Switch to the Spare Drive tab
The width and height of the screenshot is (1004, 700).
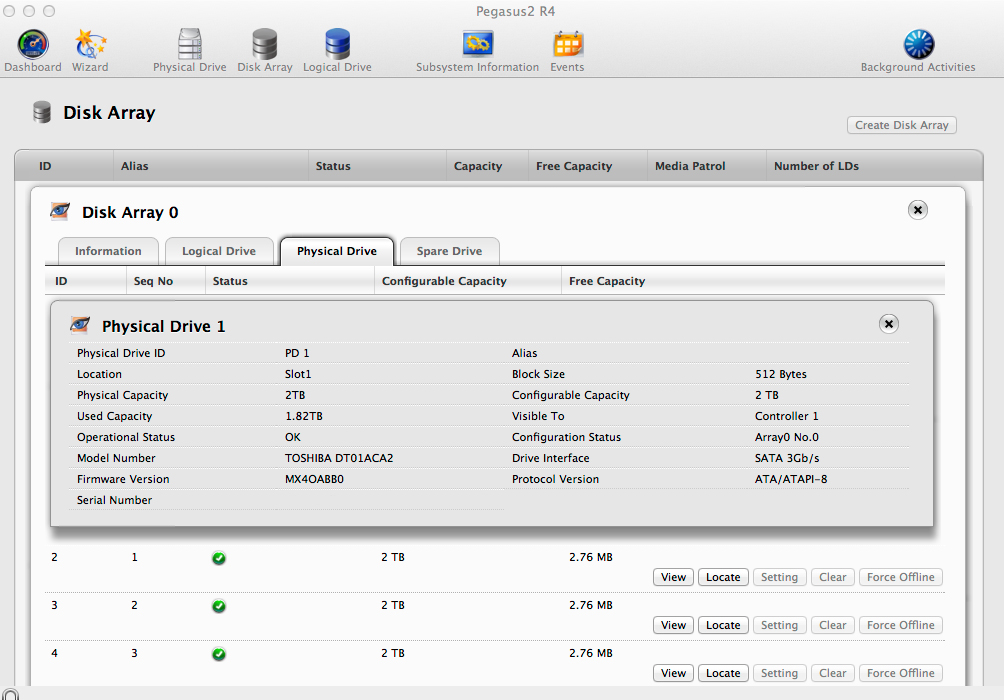[x=449, y=251]
